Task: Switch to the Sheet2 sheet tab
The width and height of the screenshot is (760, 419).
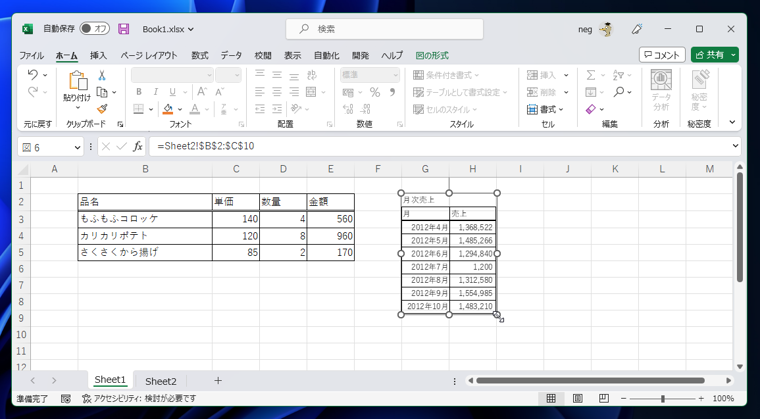Action: 160,381
